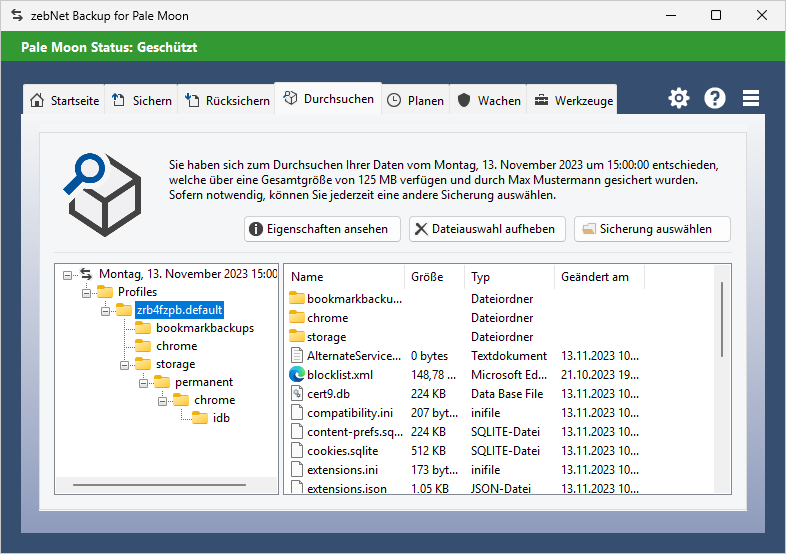786x554 pixels.
Task: Click the chrome folder icon in file list
Action: click(x=297, y=317)
